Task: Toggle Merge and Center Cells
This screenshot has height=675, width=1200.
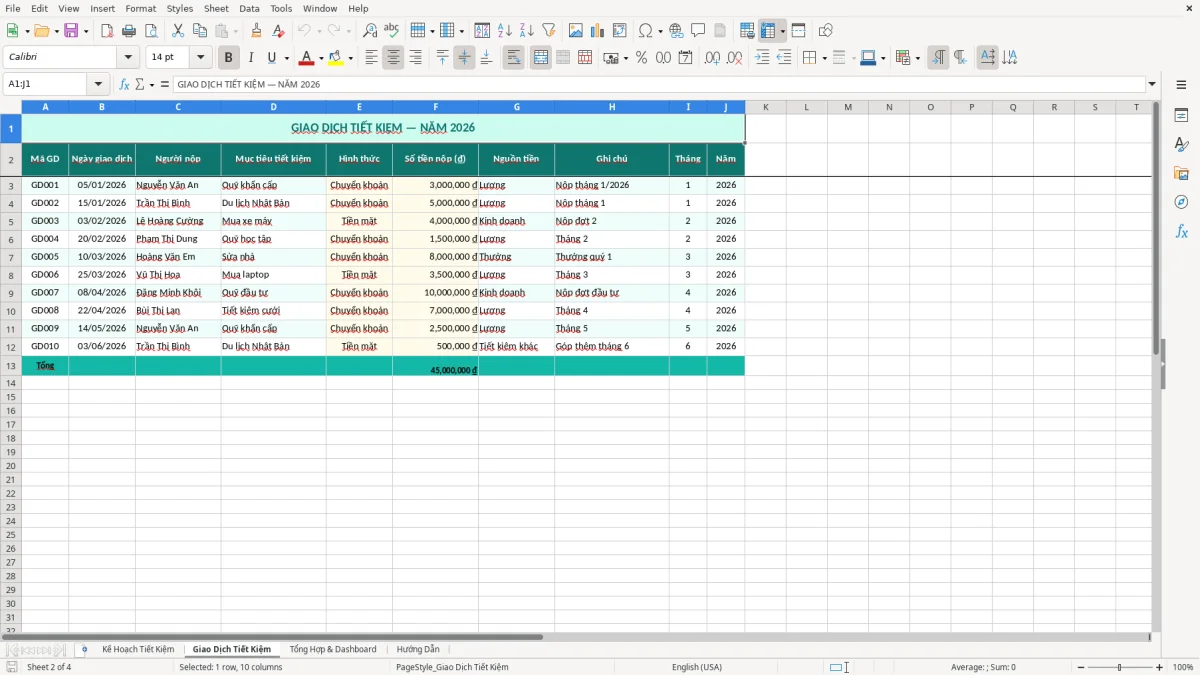Action: pyautogui.click(x=541, y=58)
